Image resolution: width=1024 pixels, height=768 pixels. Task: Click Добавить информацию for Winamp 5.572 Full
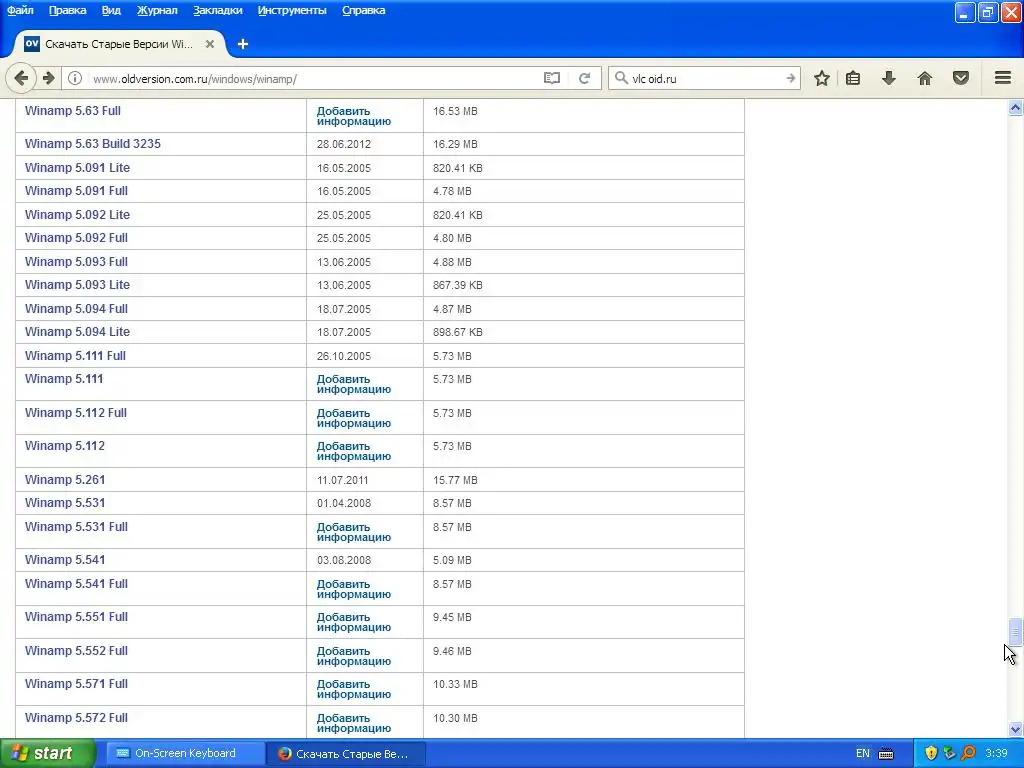point(354,724)
